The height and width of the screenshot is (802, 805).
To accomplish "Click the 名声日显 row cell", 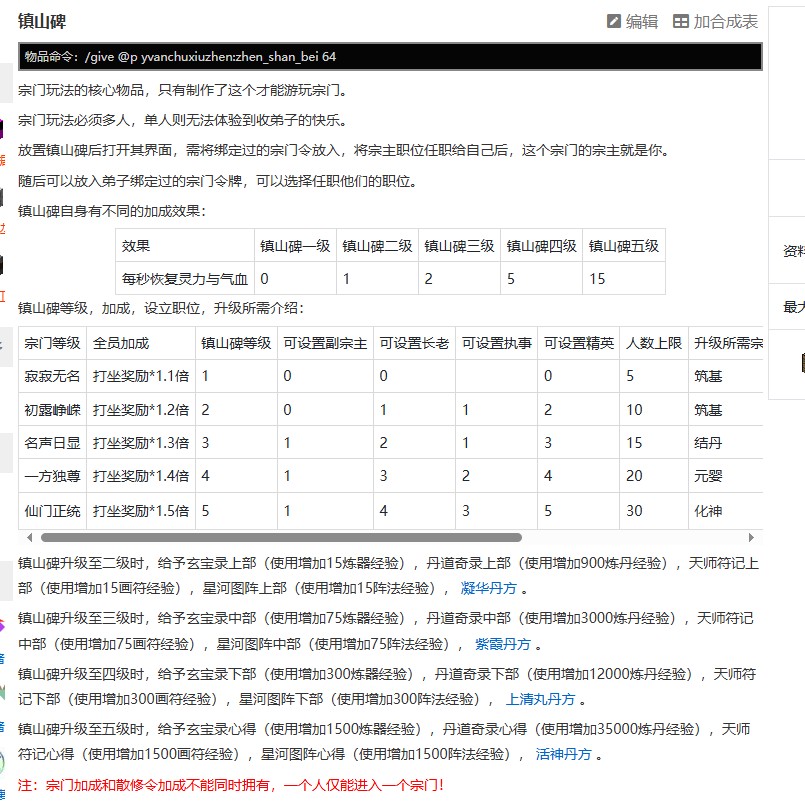I will click(x=52, y=443).
